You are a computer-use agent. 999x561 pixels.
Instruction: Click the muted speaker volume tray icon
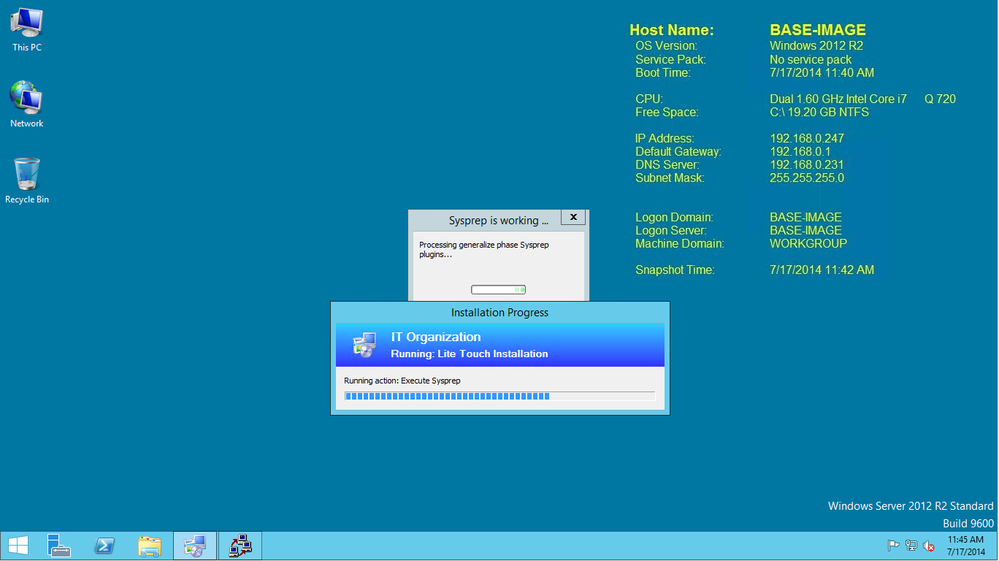point(929,546)
